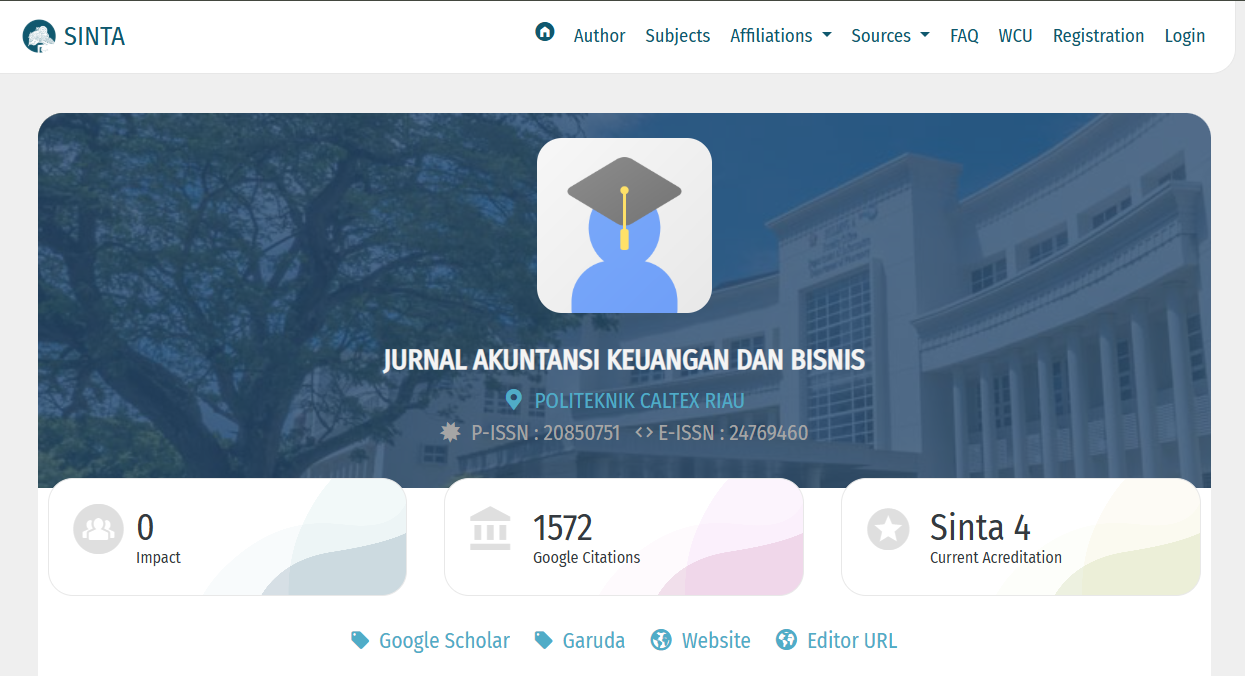Click the Google Citations label
Viewport: 1245px width, 676px height.
[x=587, y=558]
